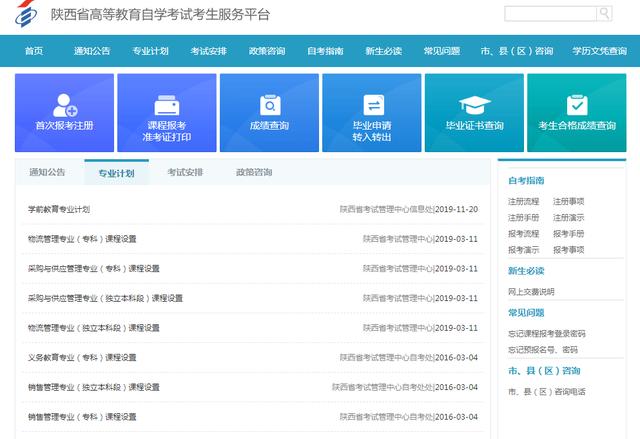Click the platform logo icon

coord(26,13)
